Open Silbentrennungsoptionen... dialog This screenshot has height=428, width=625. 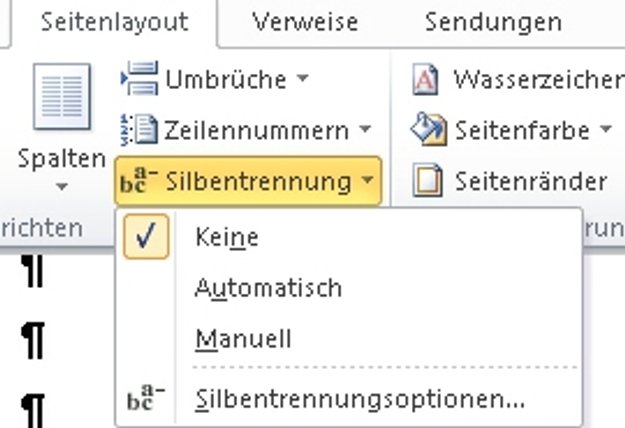tap(360, 398)
